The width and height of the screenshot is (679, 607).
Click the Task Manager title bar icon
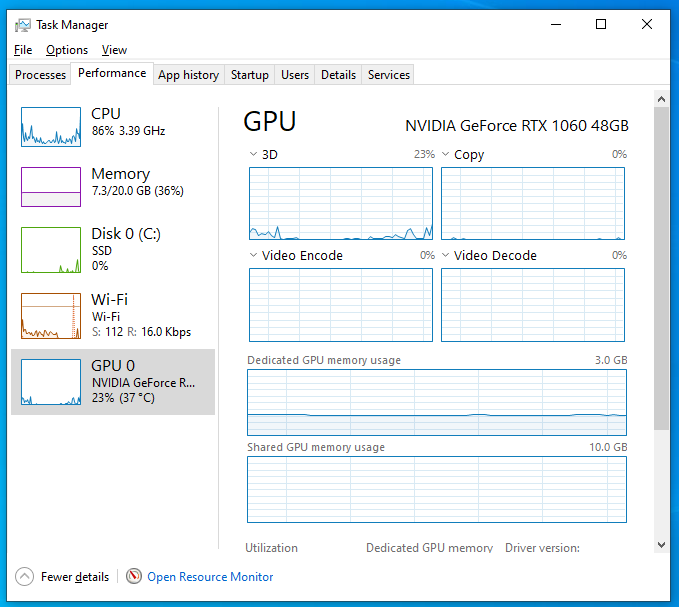(23, 25)
